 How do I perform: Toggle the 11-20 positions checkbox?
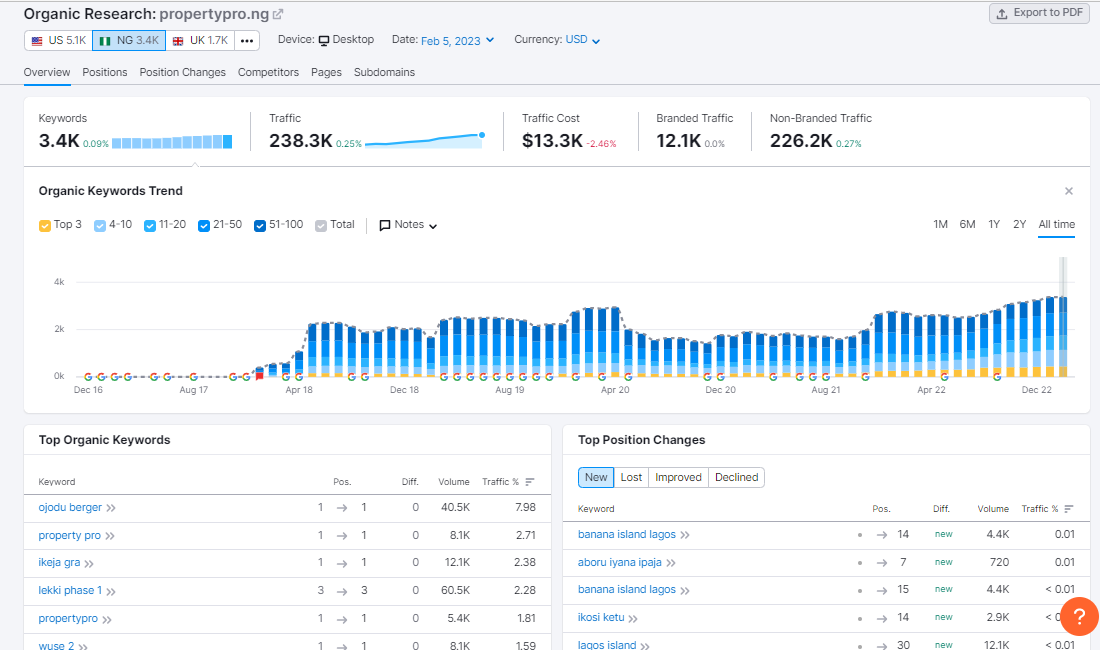[149, 226]
